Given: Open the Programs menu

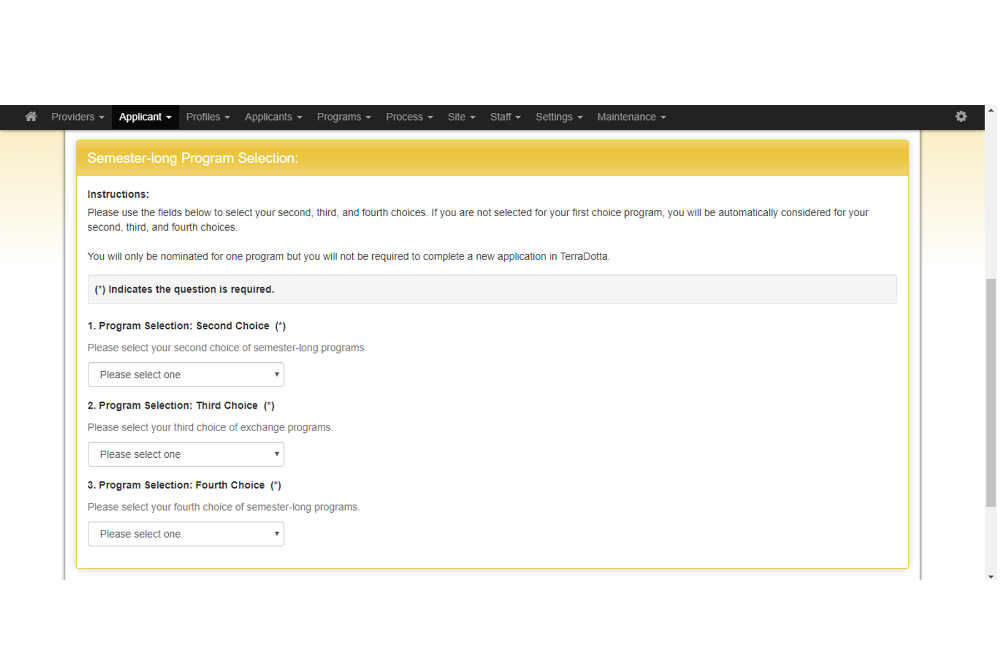Looking at the screenshot, I should click(x=344, y=117).
